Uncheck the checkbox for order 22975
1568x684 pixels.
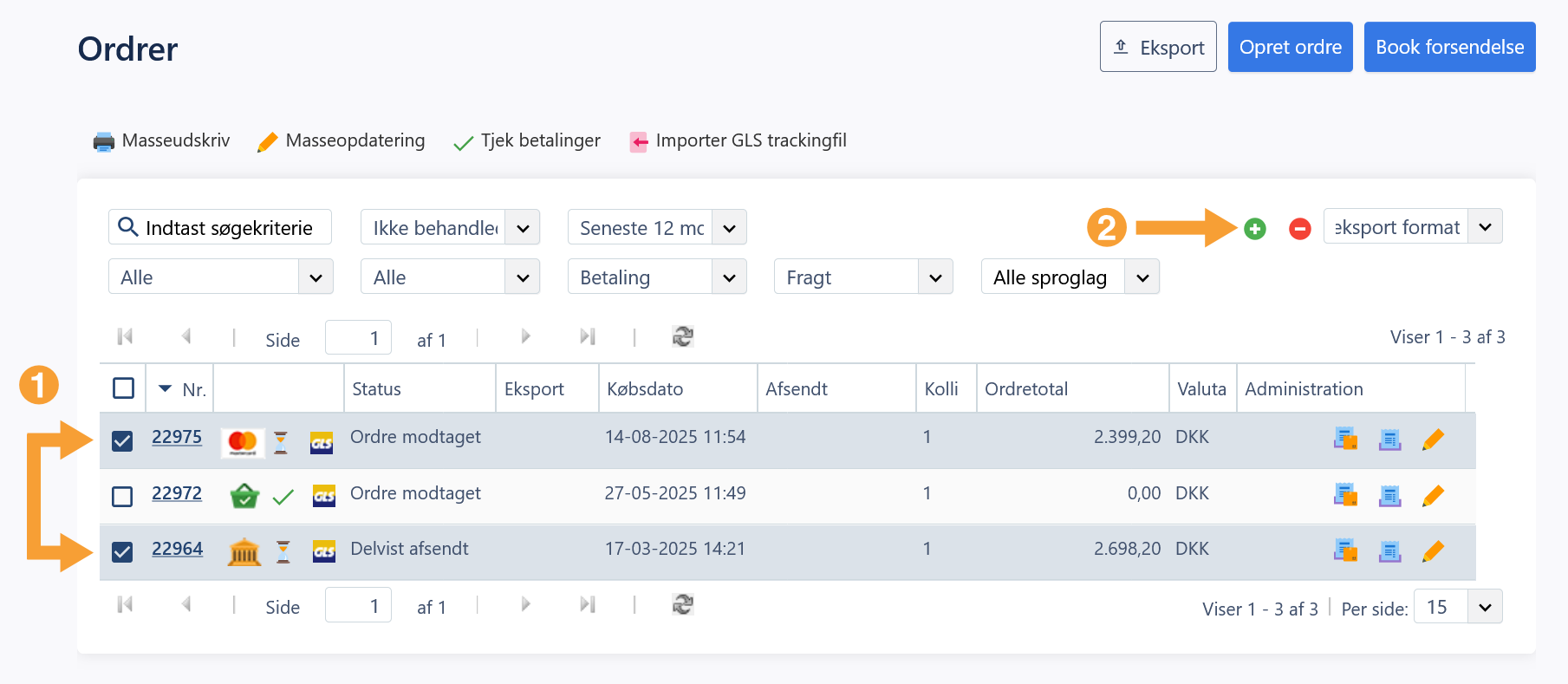coord(123,440)
